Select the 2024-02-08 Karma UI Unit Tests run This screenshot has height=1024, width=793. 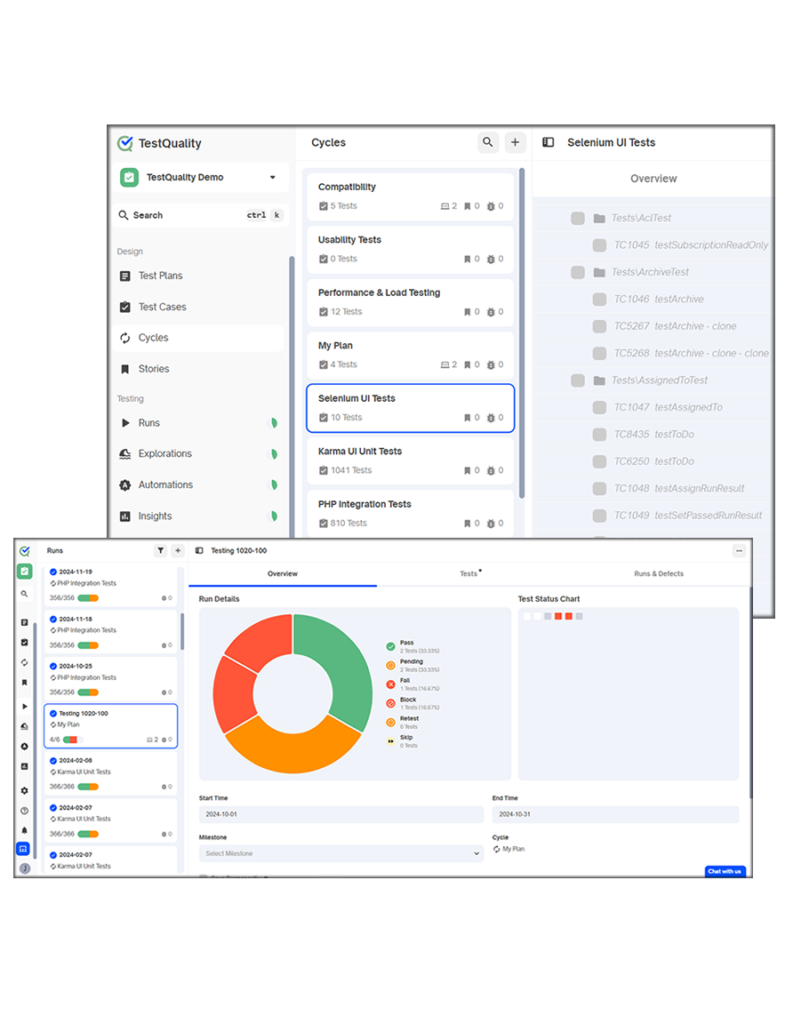pyautogui.click(x=110, y=773)
